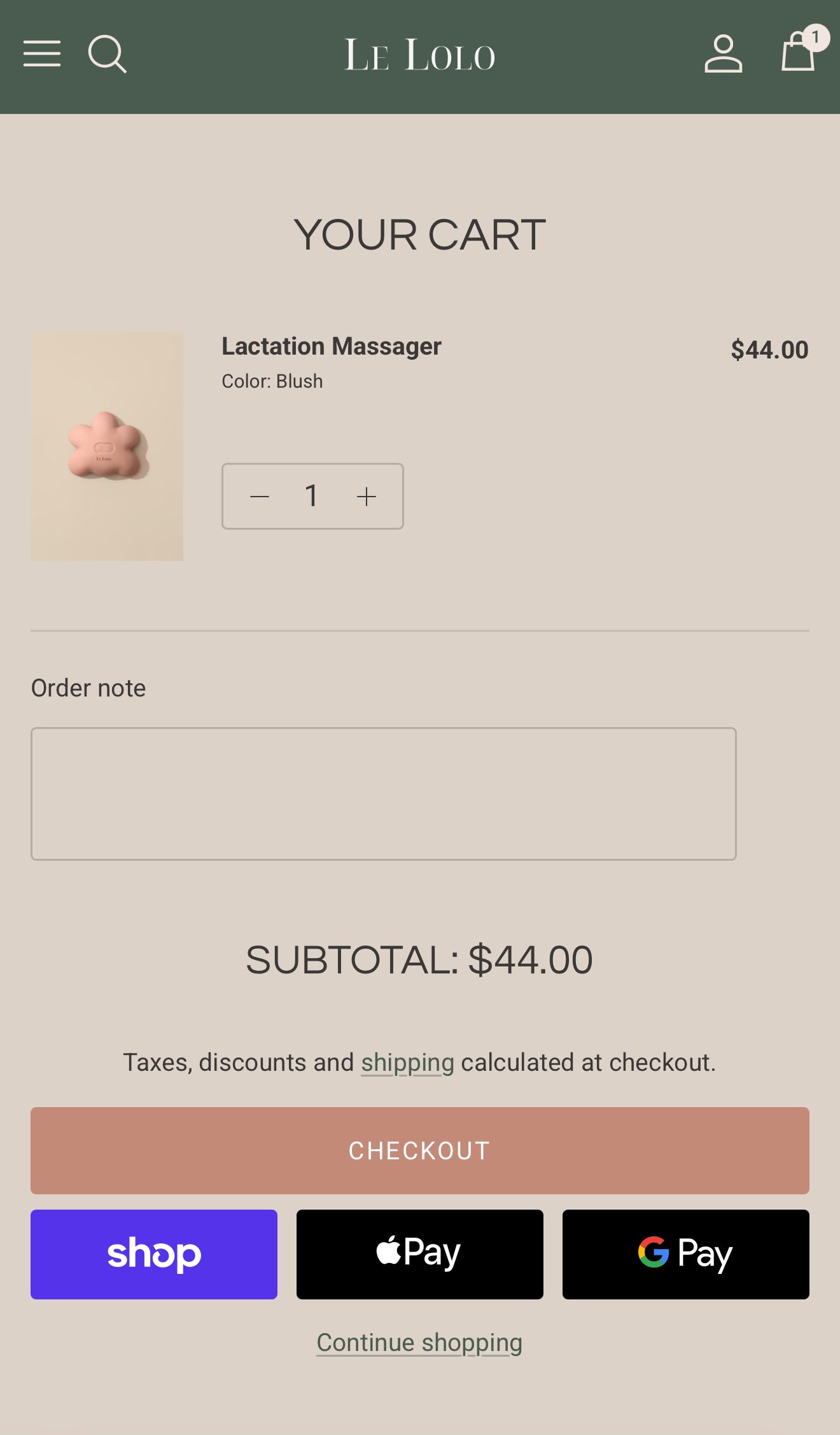Click inside the Order note text box
The image size is (840, 1435).
pyautogui.click(x=383, y=794)
